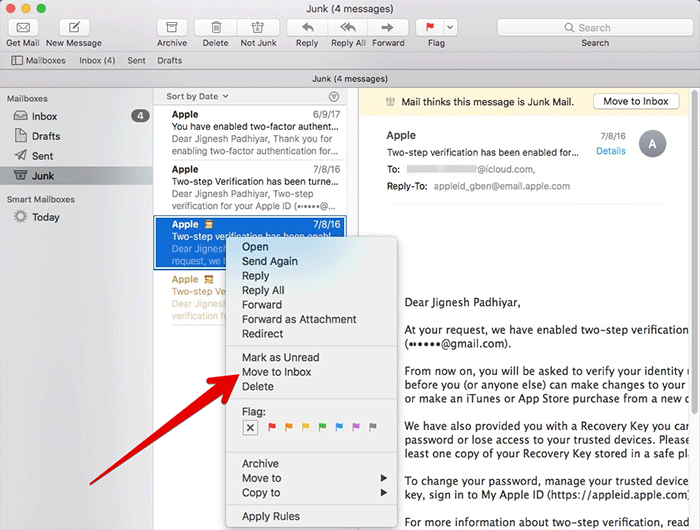Choose Redirect from context menu

312,334
